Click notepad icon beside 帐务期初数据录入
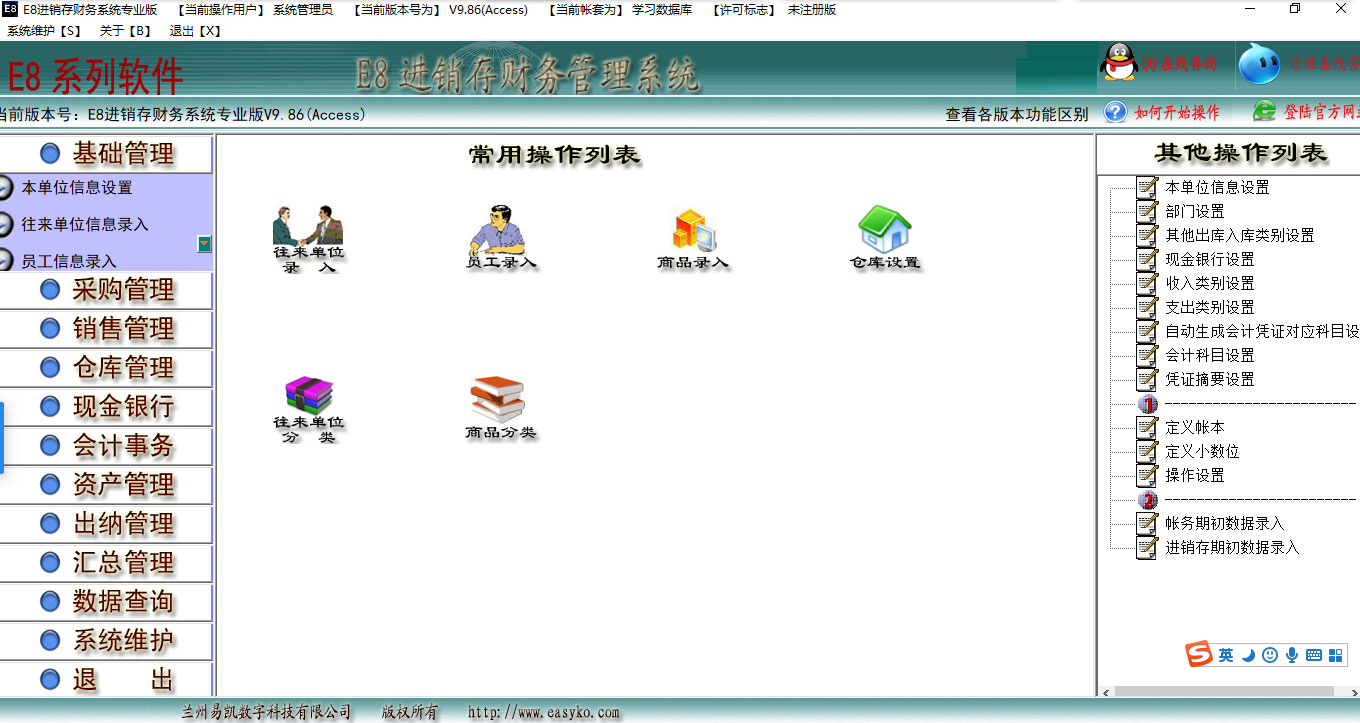Screen dimensions: 1360x723 click(1148, 523)
